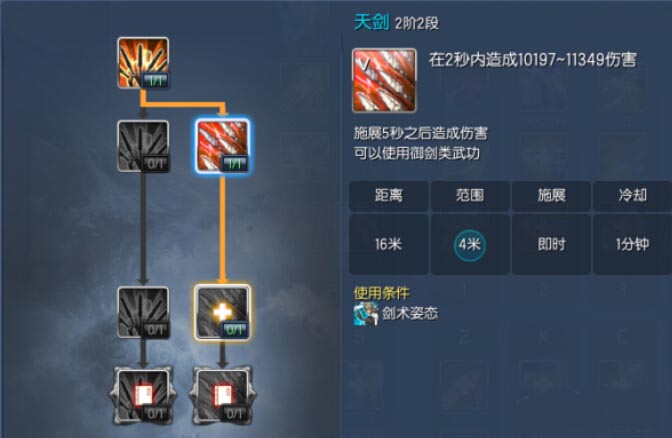Click the 天剑 skill title text
Viewport: 672px width, 438px height.
click(x=371, y=22)
